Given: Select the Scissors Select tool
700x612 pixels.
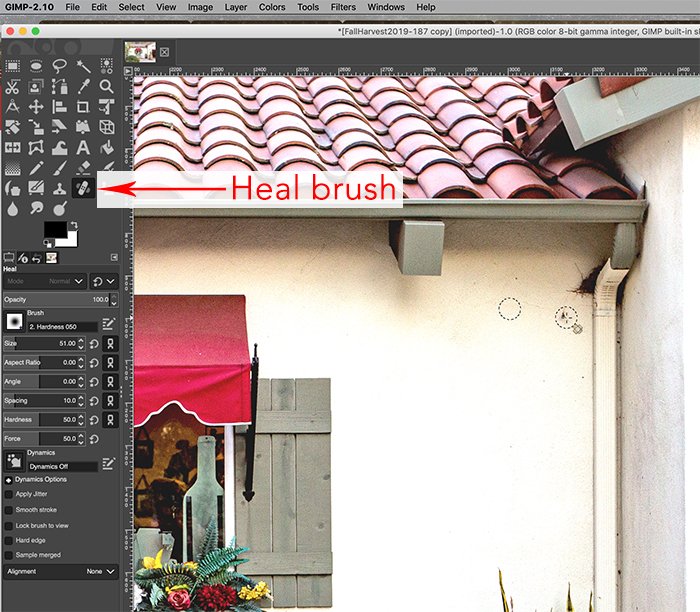Looking at the screenshot, I should click(x=12, y=87).
